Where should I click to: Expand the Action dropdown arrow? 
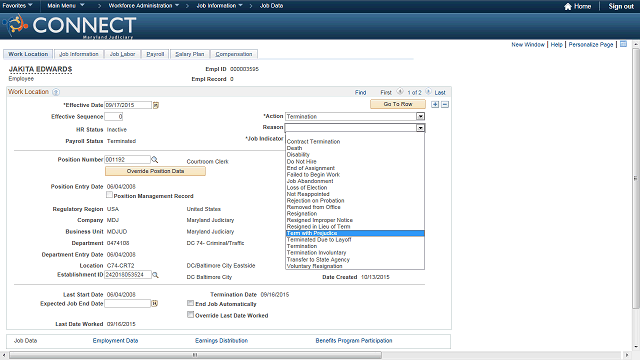(x=420, y=117)
